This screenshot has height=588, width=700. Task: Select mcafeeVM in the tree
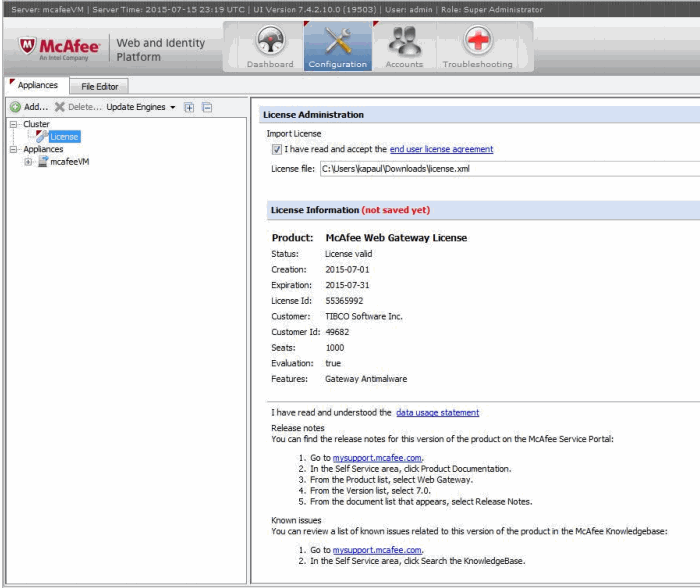(70, 162)
